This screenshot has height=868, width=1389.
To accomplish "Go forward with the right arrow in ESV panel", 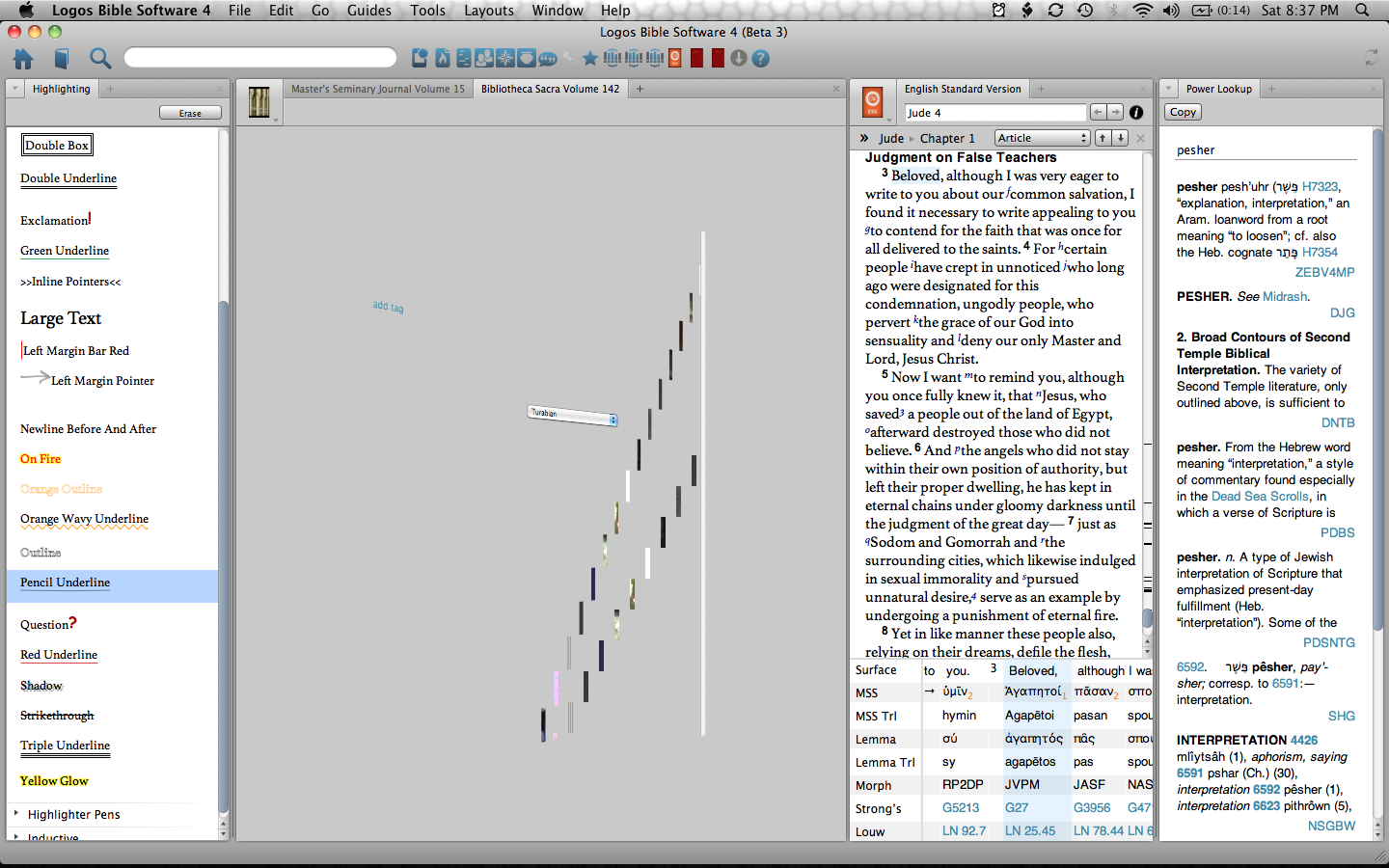I will [1115, 113].
